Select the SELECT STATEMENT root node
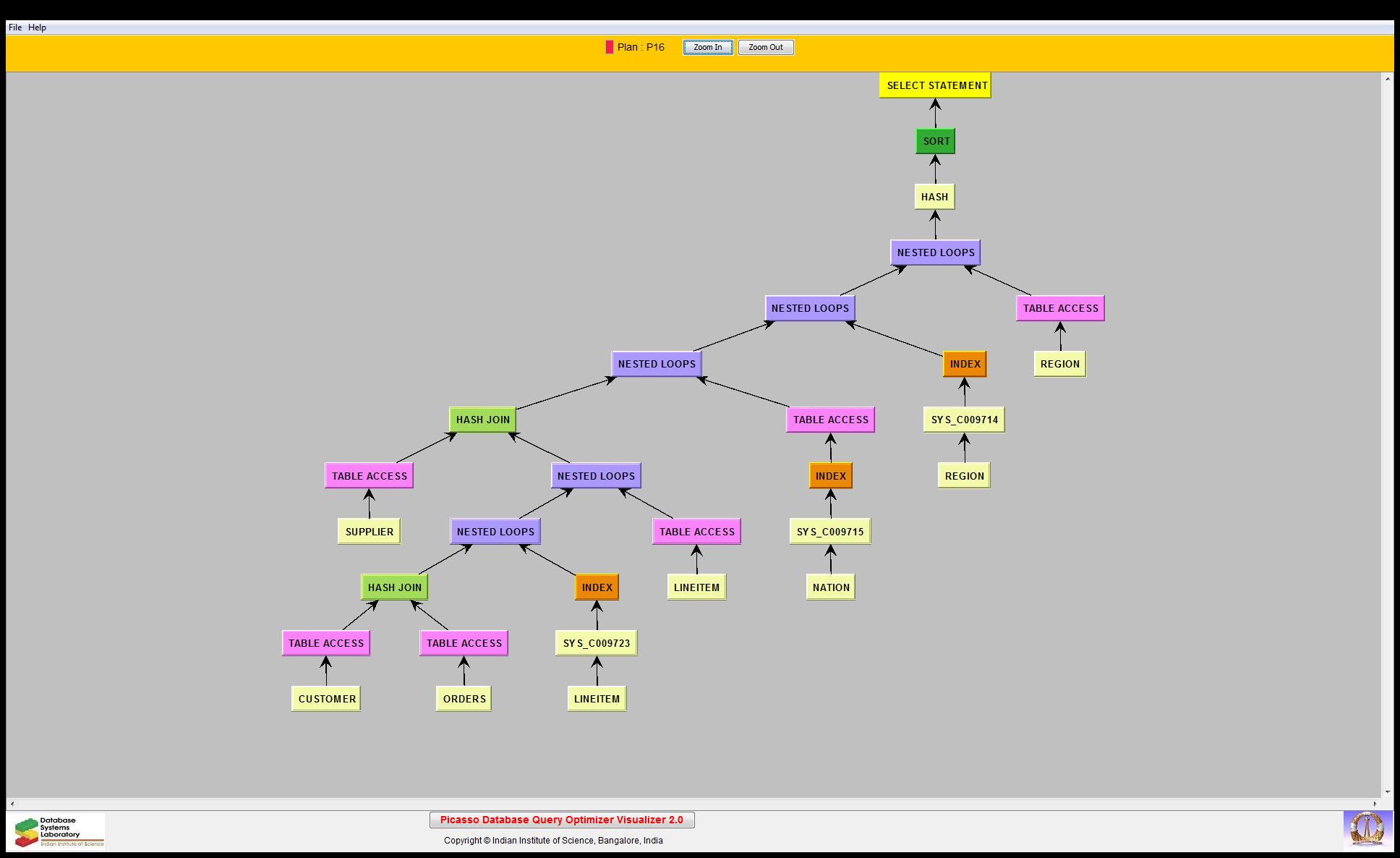Screen dimensions: 1400x858 pos(935,85)
